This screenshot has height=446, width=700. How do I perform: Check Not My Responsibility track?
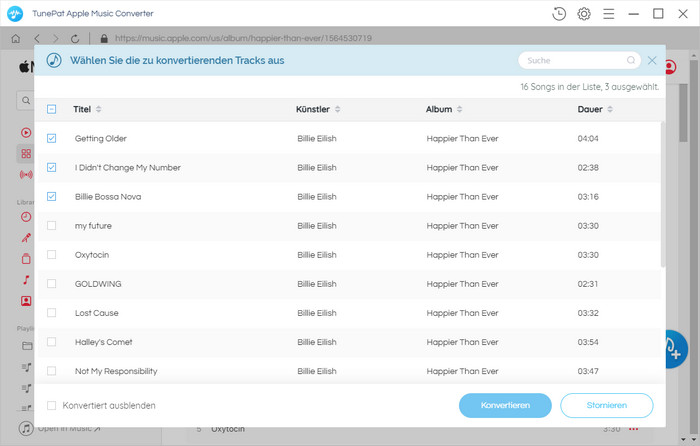(x=51, y=371)
